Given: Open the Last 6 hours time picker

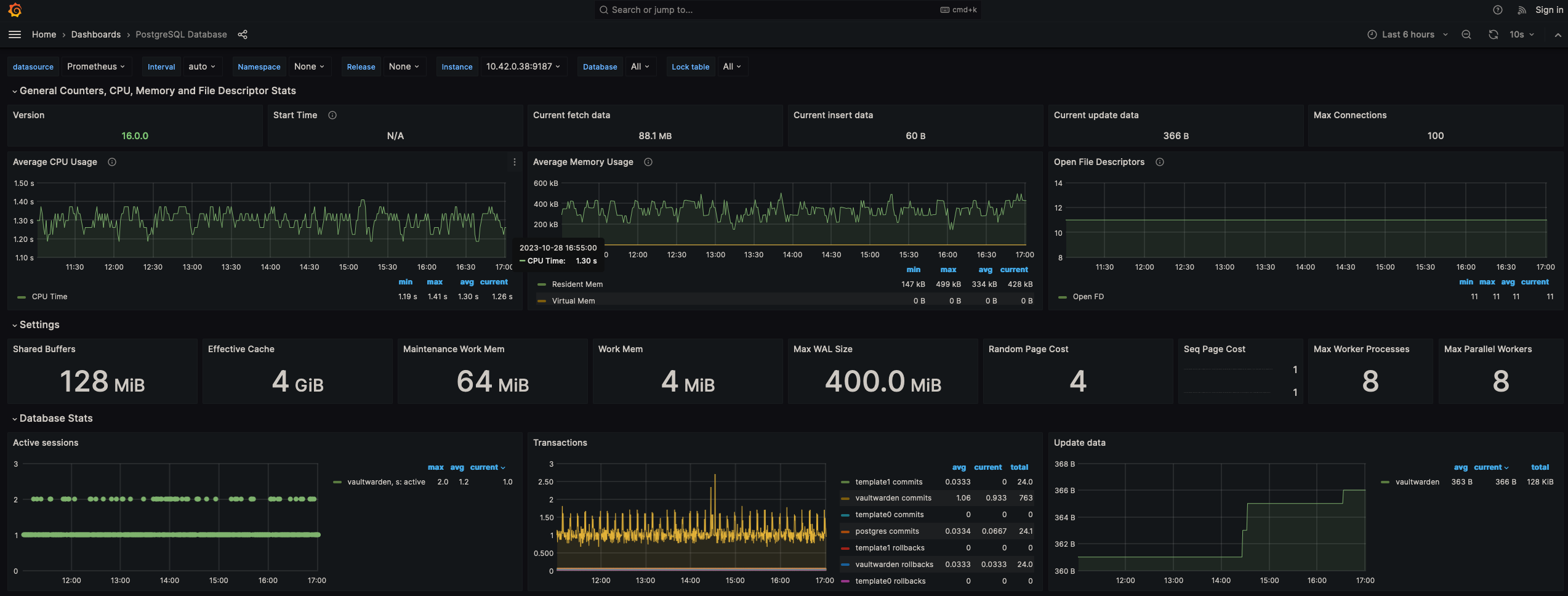Looking at the screenshot, I should (1409, 34).
